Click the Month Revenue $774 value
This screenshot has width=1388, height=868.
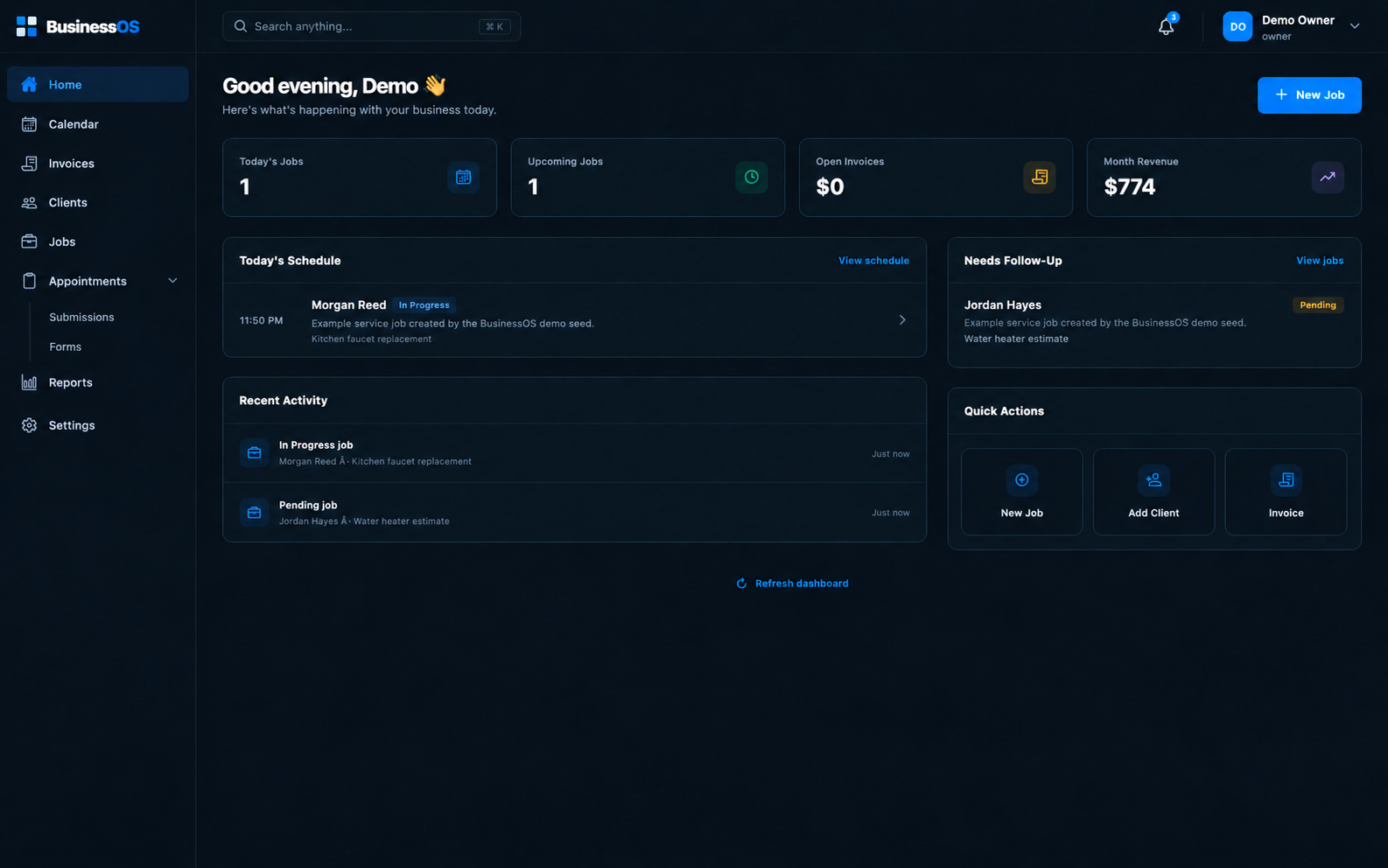[x=1129, y=186]
